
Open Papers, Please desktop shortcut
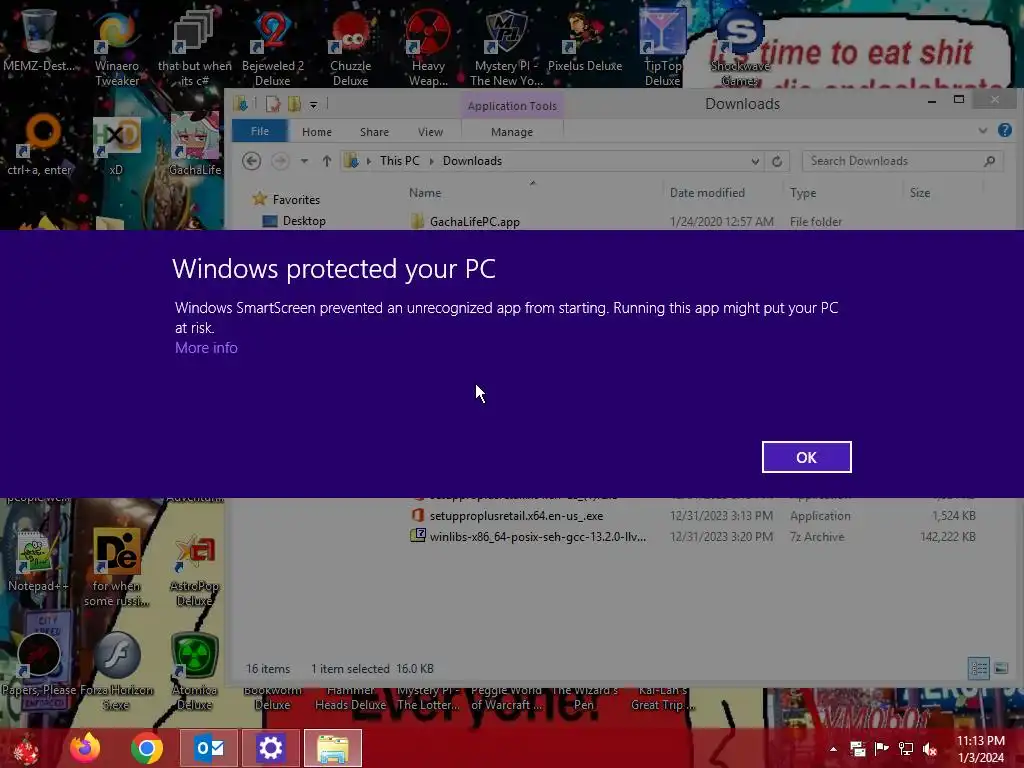tap(38, 665)
